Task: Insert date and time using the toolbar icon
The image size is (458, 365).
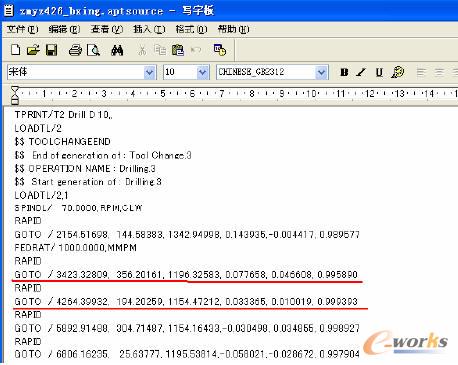Action: click(x=220, y=50)
